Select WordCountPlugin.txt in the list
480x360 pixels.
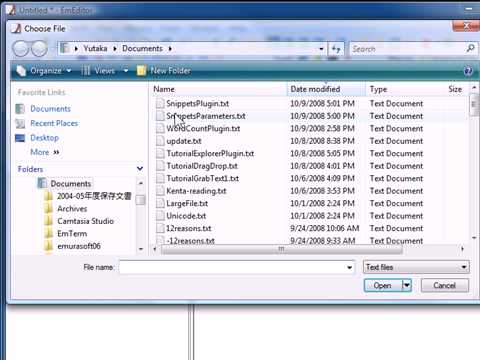203,128
